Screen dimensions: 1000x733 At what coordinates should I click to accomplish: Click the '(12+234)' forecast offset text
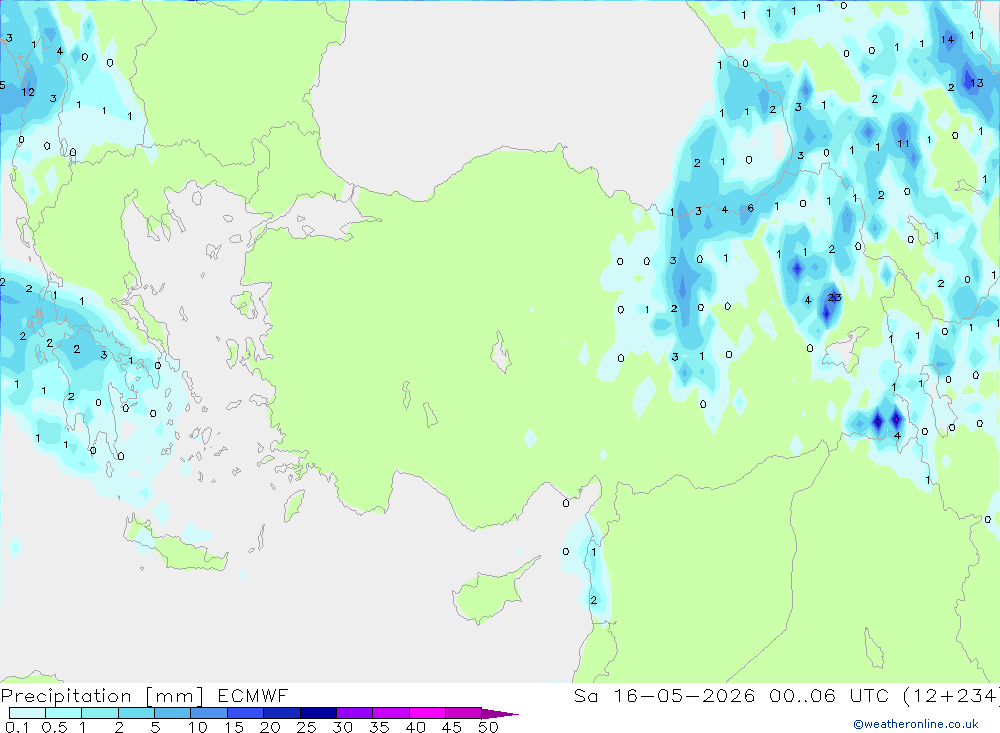click(x=951, y=696)
